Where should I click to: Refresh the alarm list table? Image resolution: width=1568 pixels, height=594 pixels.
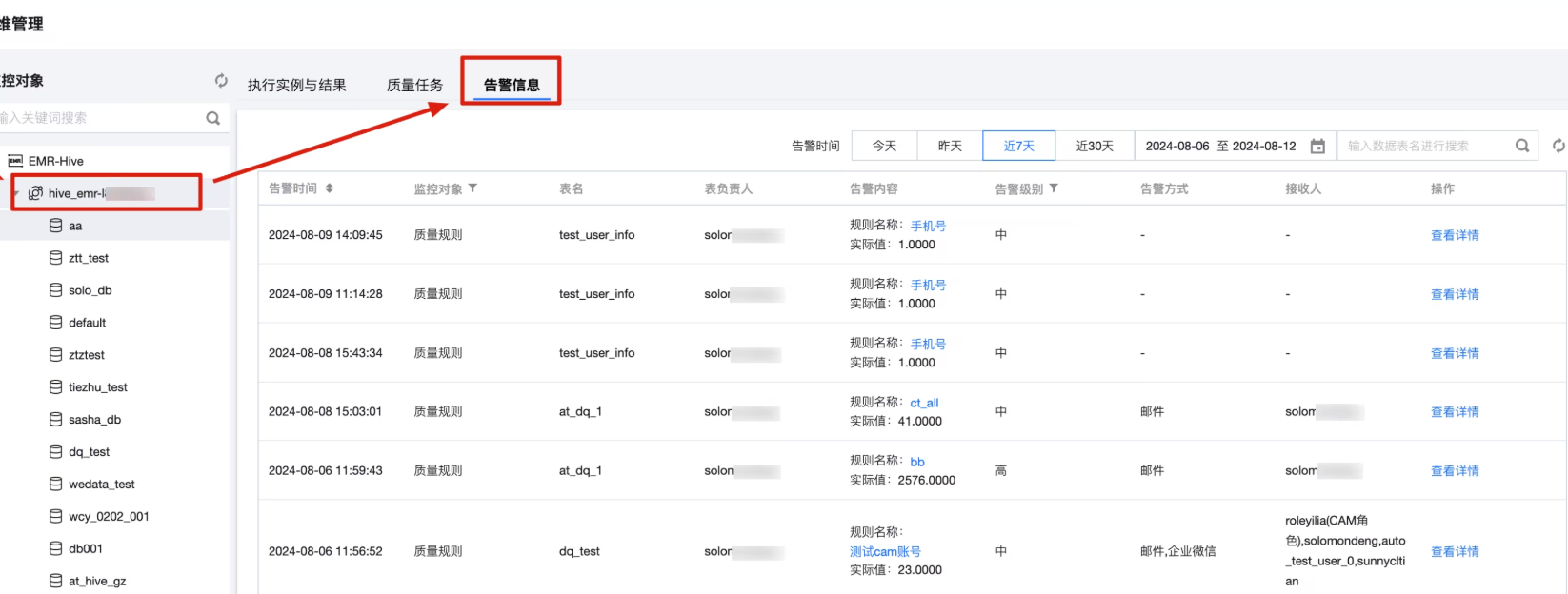1558,146
